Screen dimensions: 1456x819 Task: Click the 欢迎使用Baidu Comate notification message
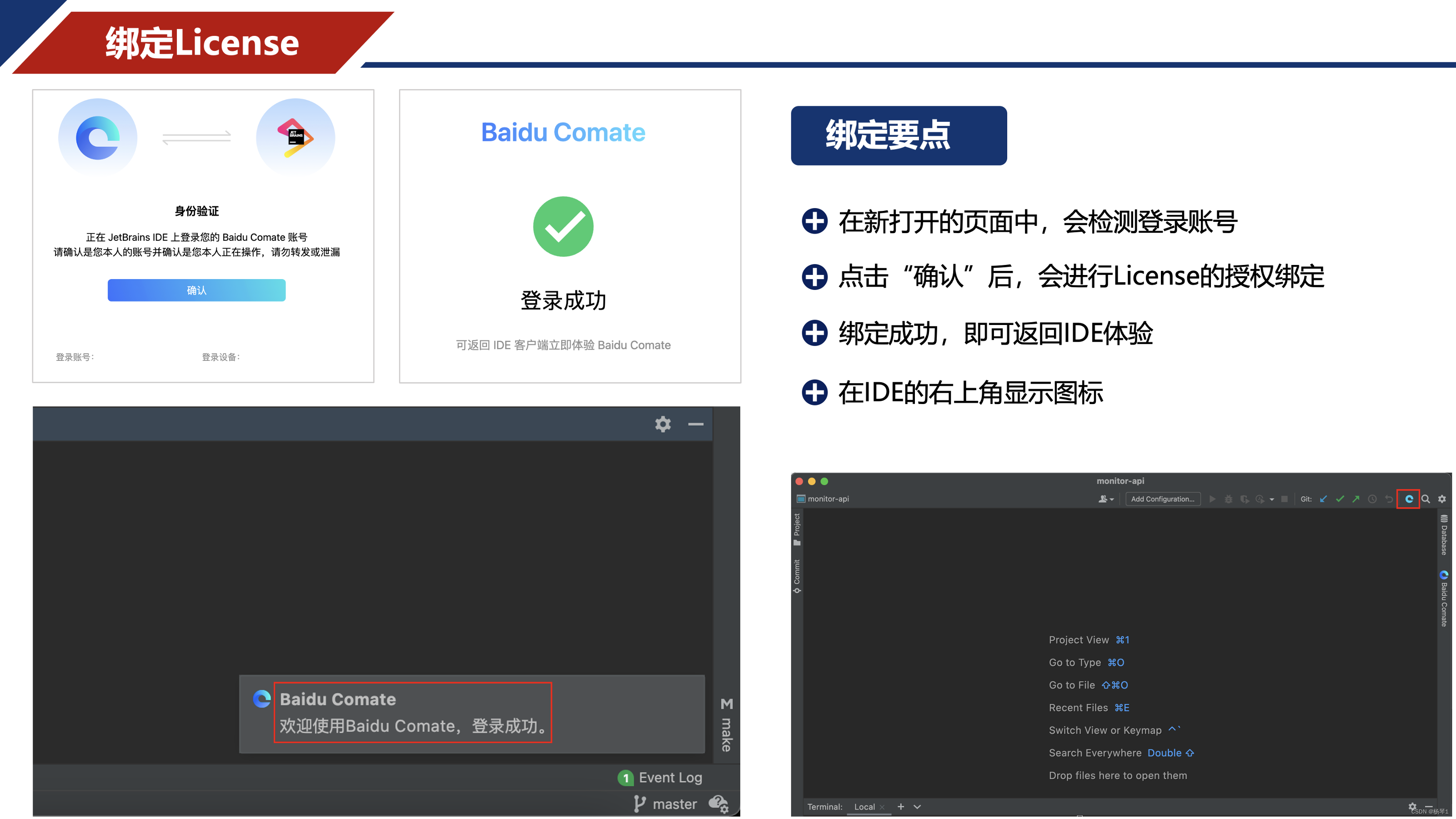point(414,726)
